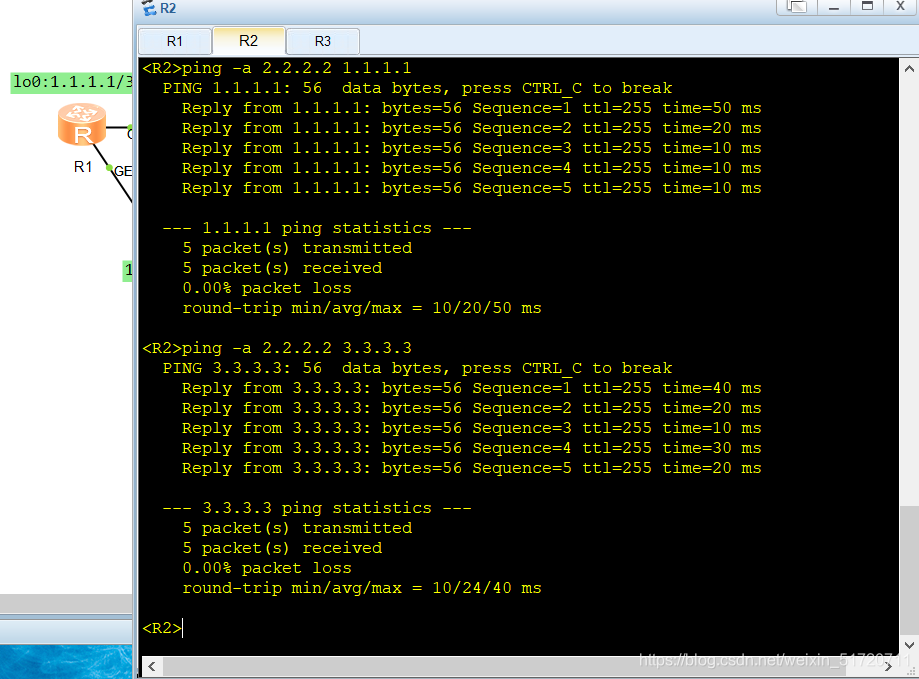
Task: Click the R2 window title icon
Action: click(149, 8)
